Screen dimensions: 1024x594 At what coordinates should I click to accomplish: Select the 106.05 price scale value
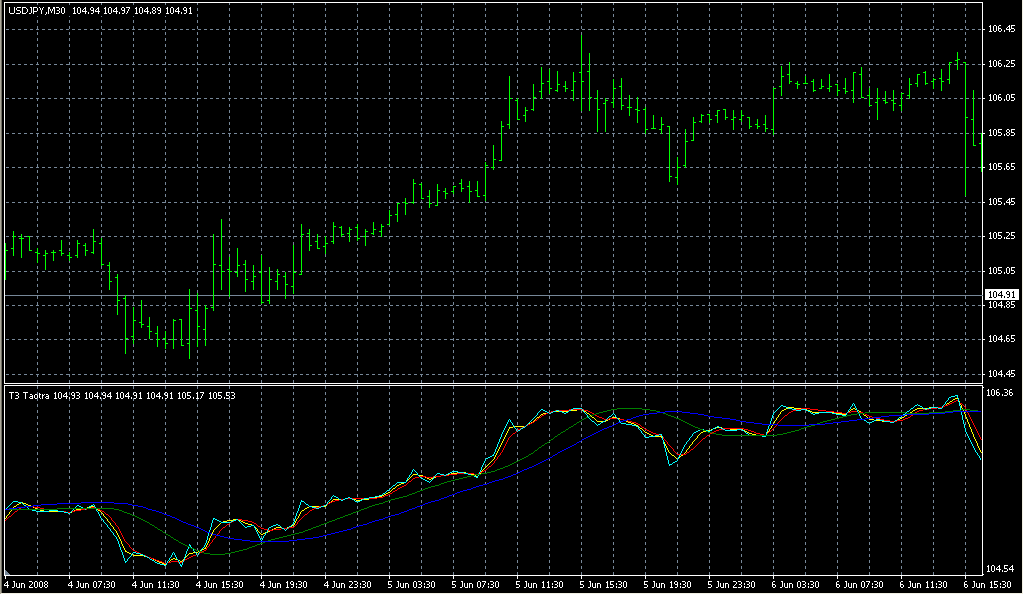coord(1001,98)
